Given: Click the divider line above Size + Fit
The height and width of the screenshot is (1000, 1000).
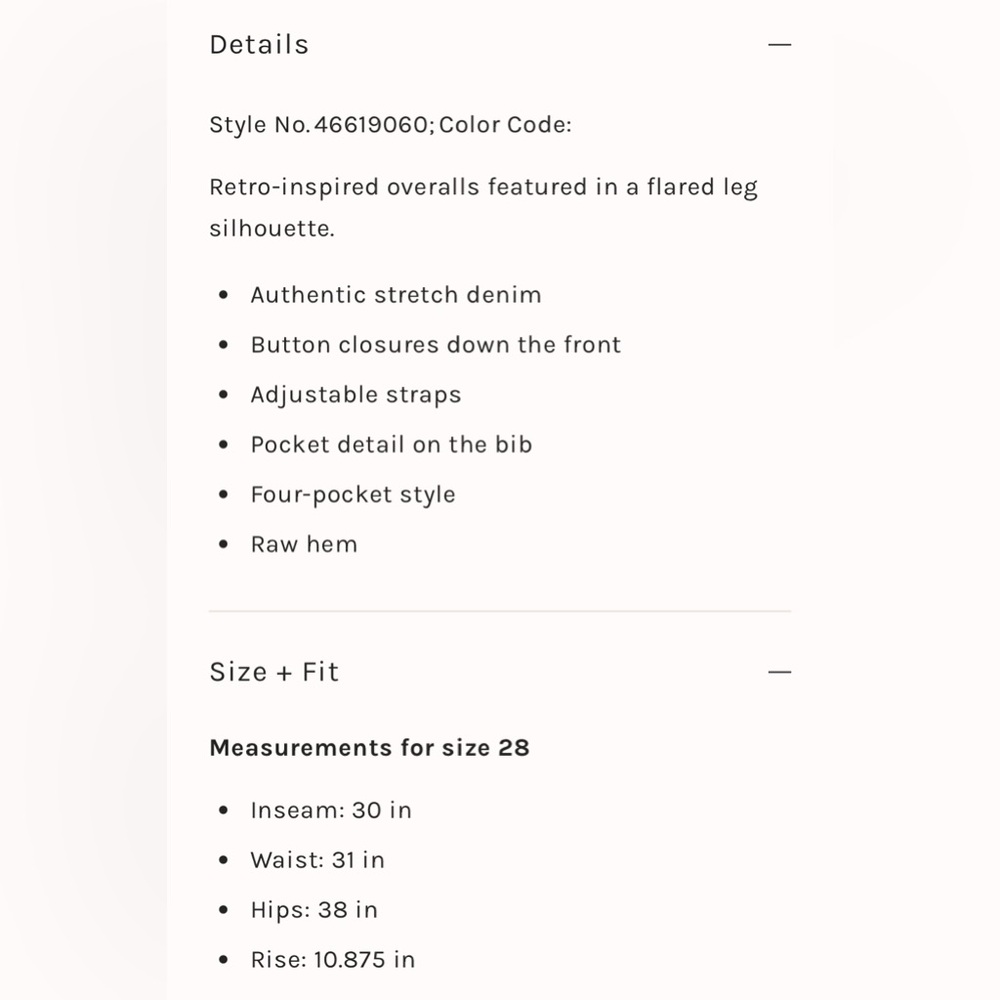Looking at the screenshot, I should pyautogui.click(x=500, y=610).
